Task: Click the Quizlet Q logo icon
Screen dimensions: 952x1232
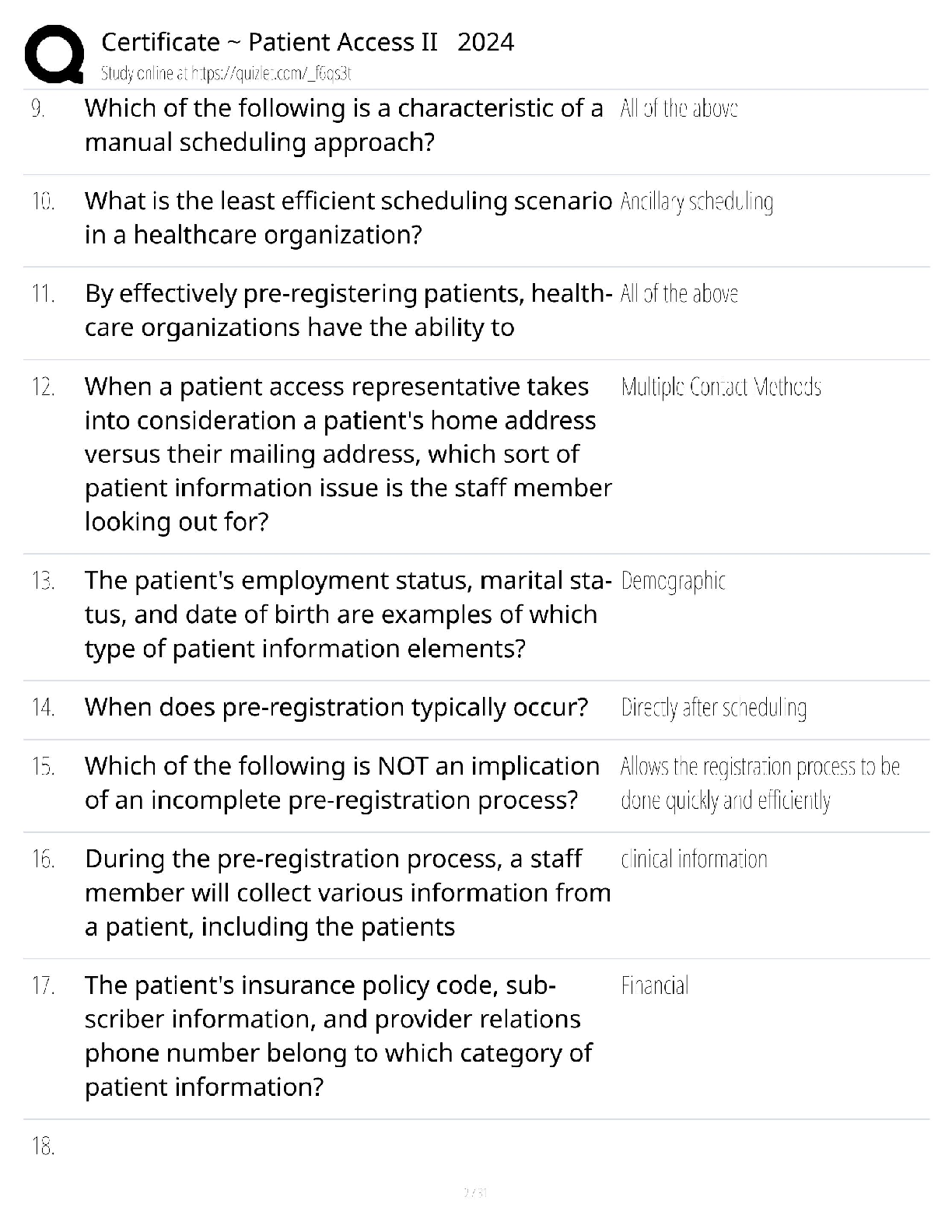Action: point(54,54)
